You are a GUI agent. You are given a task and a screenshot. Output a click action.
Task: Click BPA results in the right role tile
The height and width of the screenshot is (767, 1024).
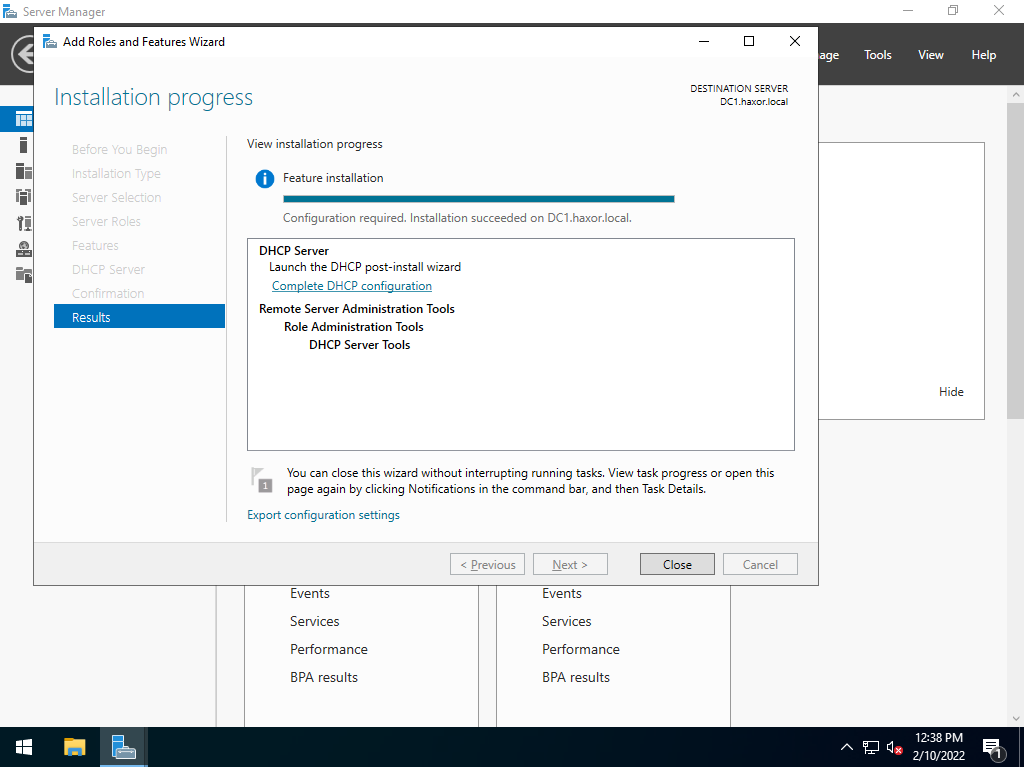[576, 677]
